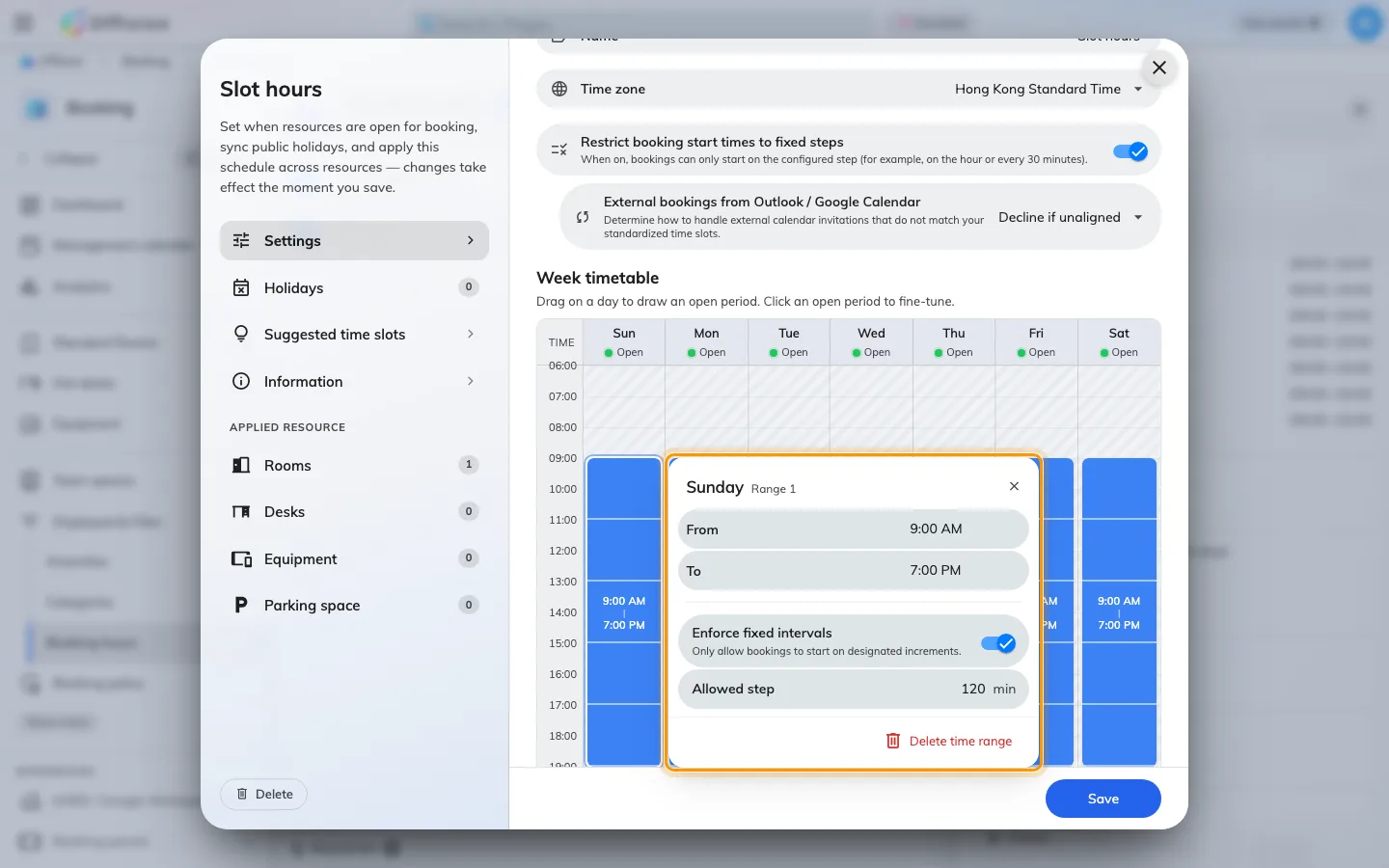Open Suggested time slots section

click(354, 334)
